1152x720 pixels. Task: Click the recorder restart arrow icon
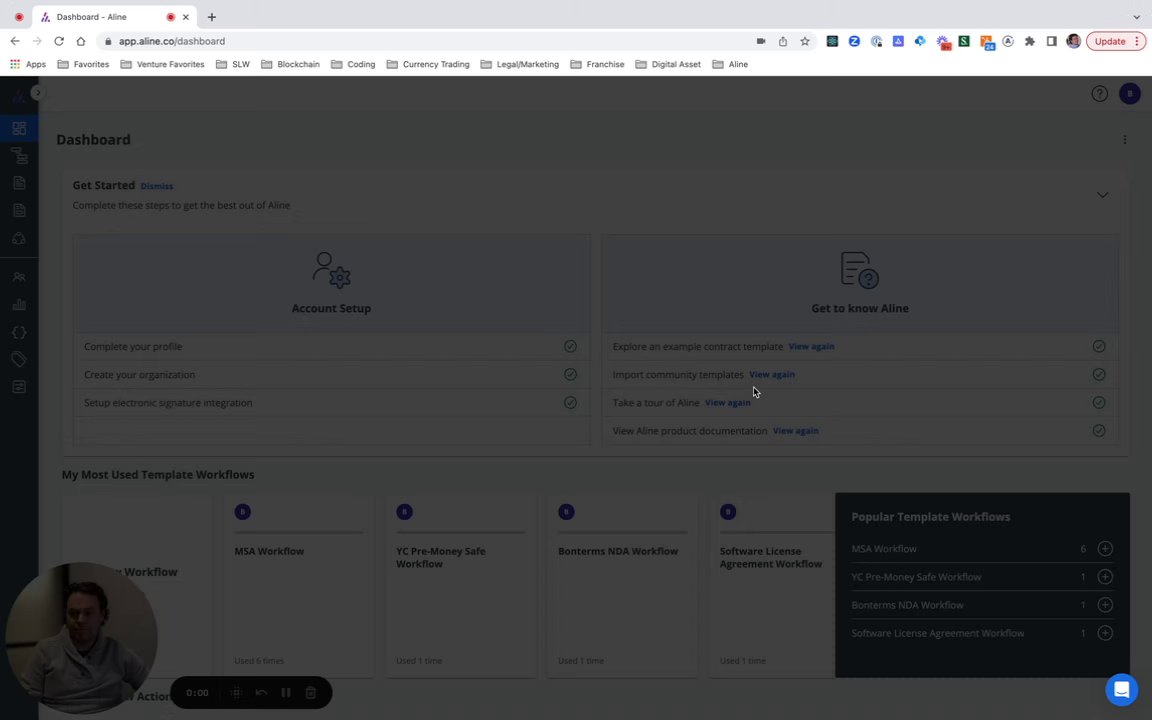pos(261,693)
